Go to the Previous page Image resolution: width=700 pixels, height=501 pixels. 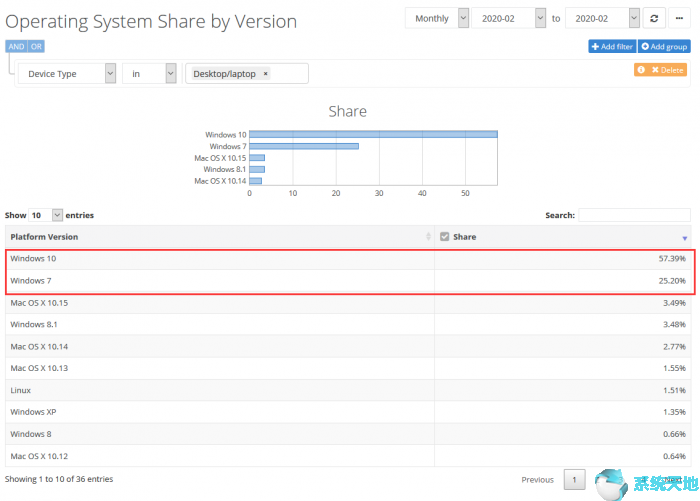click(537, 480)
